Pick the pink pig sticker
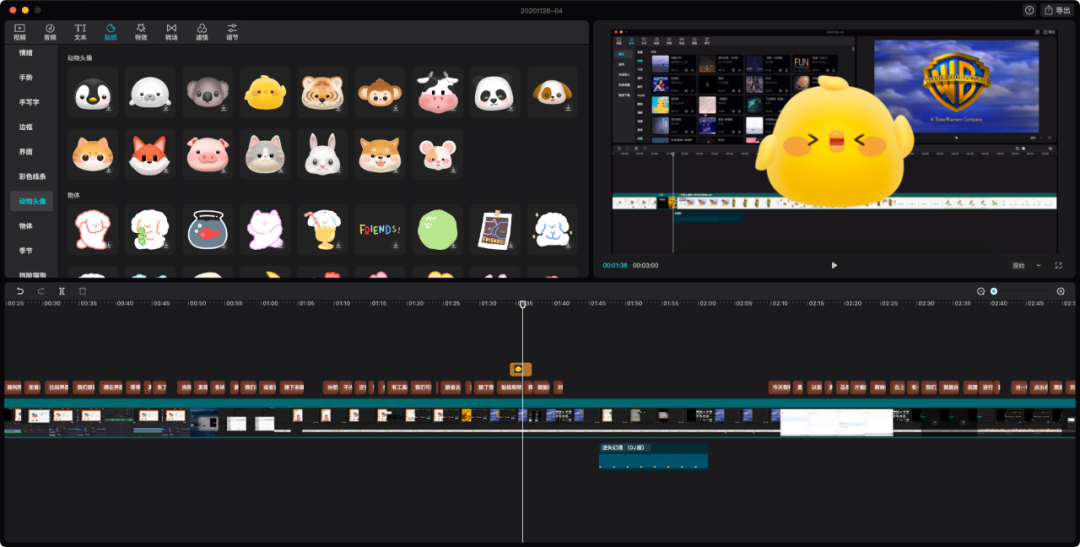This screenshot has height=547, width=1080. coord(208,154)
